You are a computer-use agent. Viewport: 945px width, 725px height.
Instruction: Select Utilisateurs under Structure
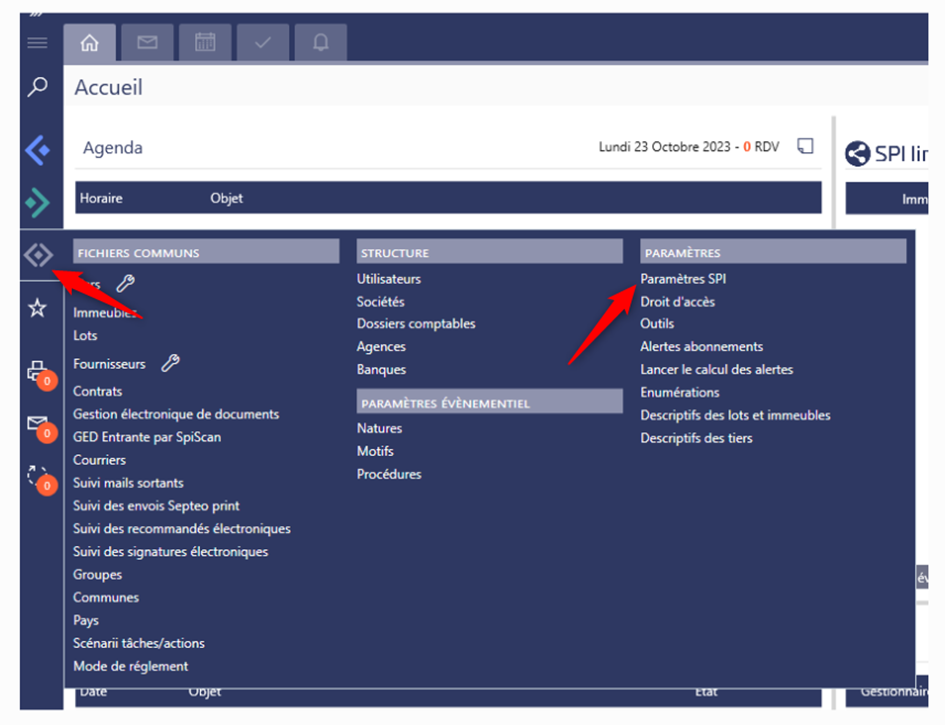[x=389, y=279]
